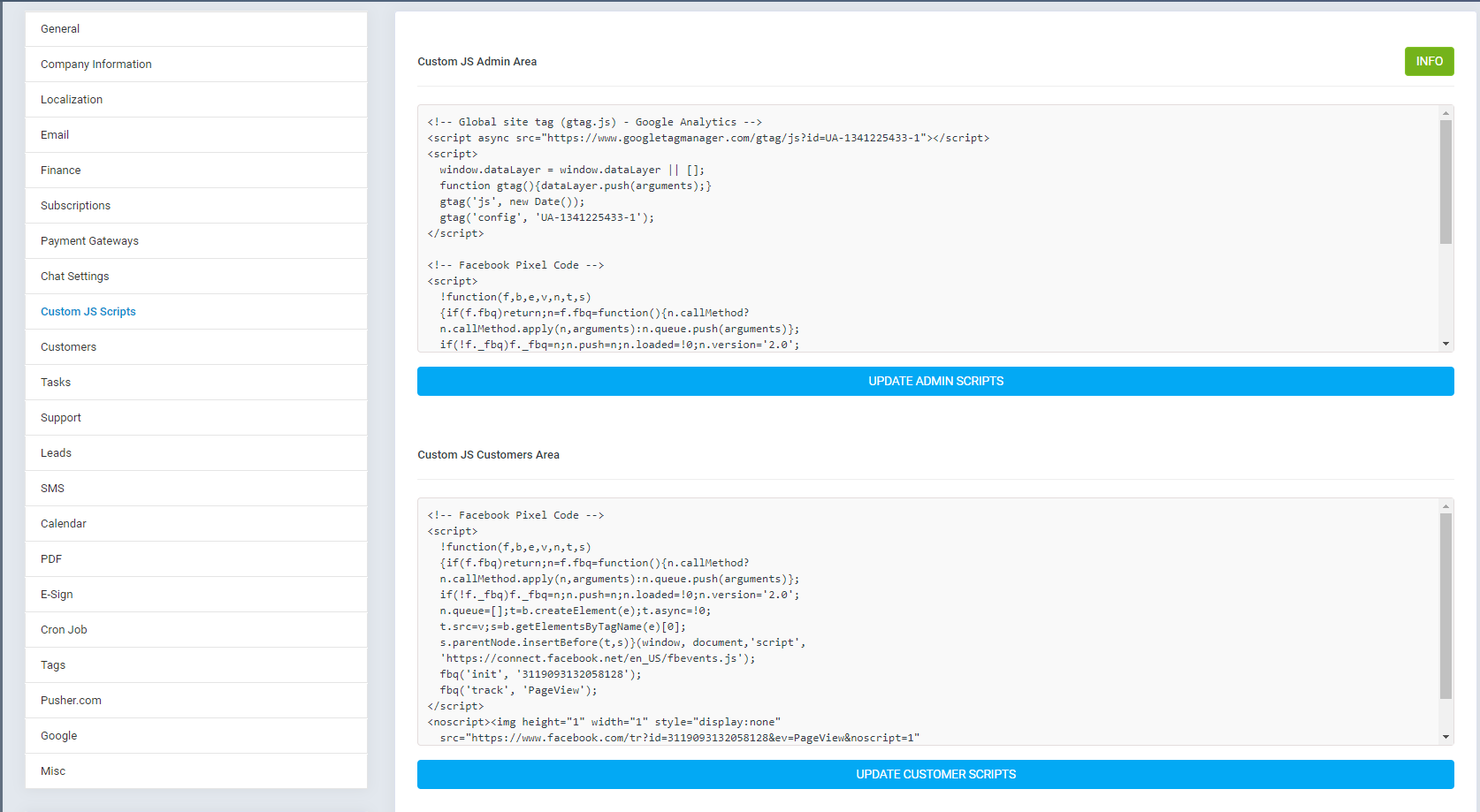This screenshot has width=1480, height=812.
Task: Go to Tasks settings
Action: click(195, 383)
